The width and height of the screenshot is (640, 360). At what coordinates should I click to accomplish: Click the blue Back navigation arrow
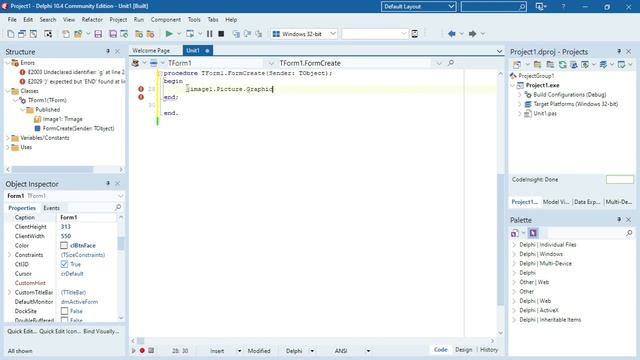(451, 34)
